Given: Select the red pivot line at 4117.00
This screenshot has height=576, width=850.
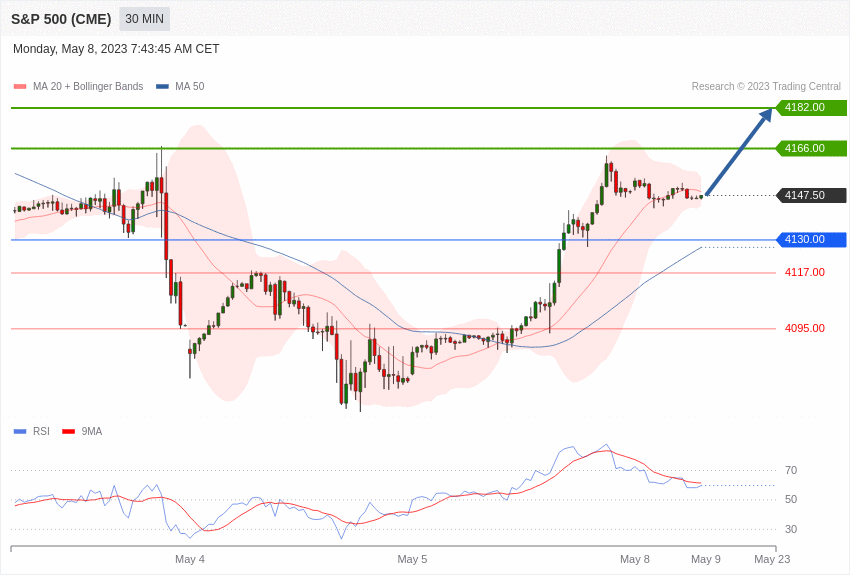Looking at the screenshot, I should (x=400, y=271).
